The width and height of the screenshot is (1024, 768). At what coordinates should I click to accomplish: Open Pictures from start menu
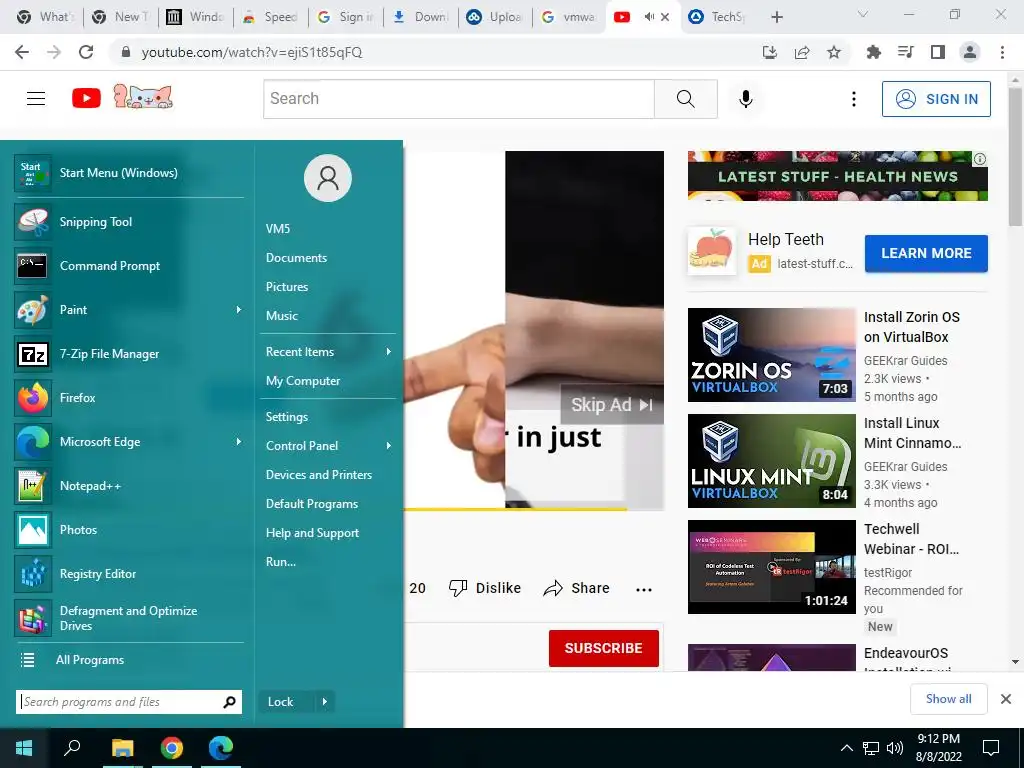click(x=287, y=287)
